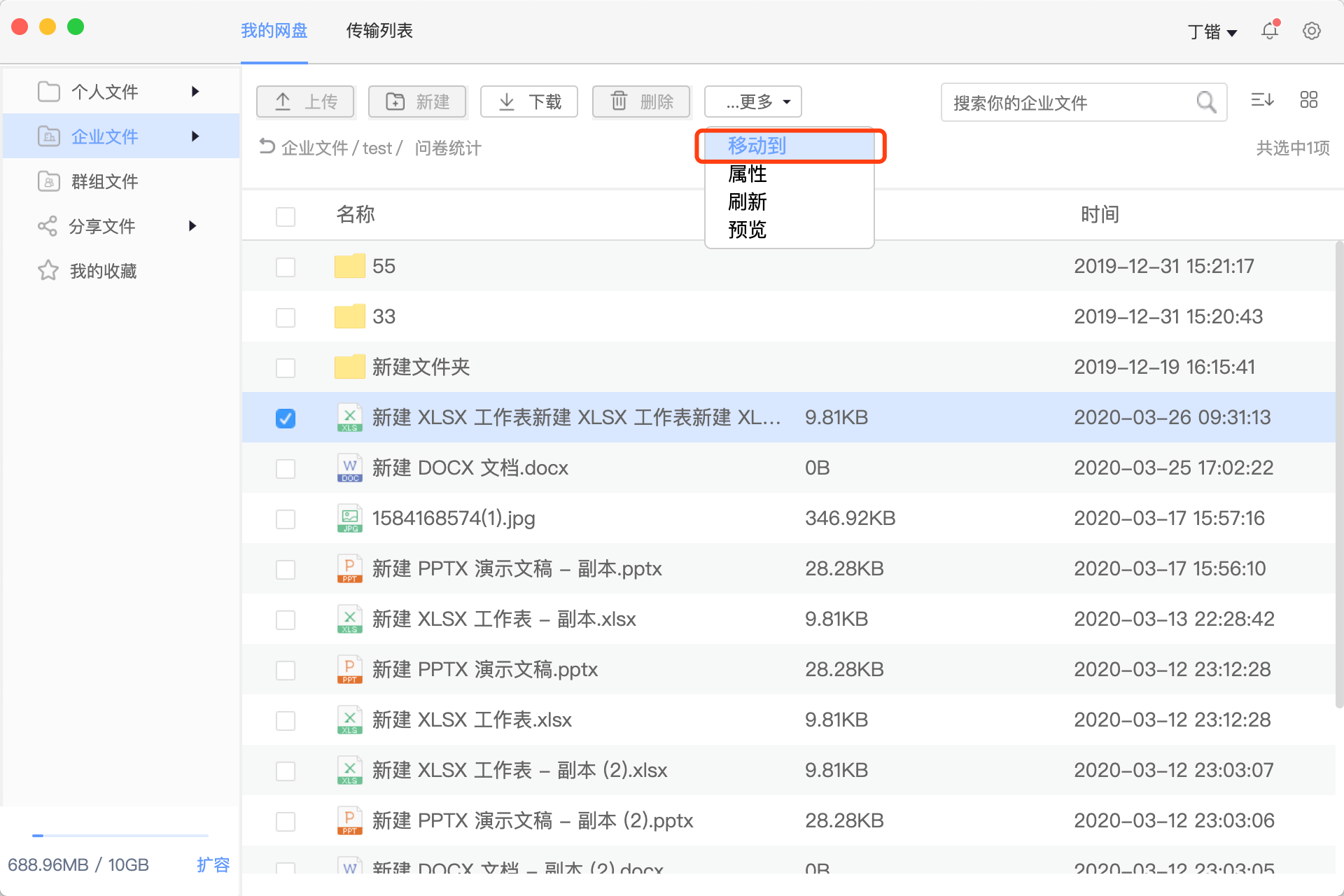
Task: Uncheck the selected XLSX file checkbox
Action: pyautogui.click(x=286, y=418)
